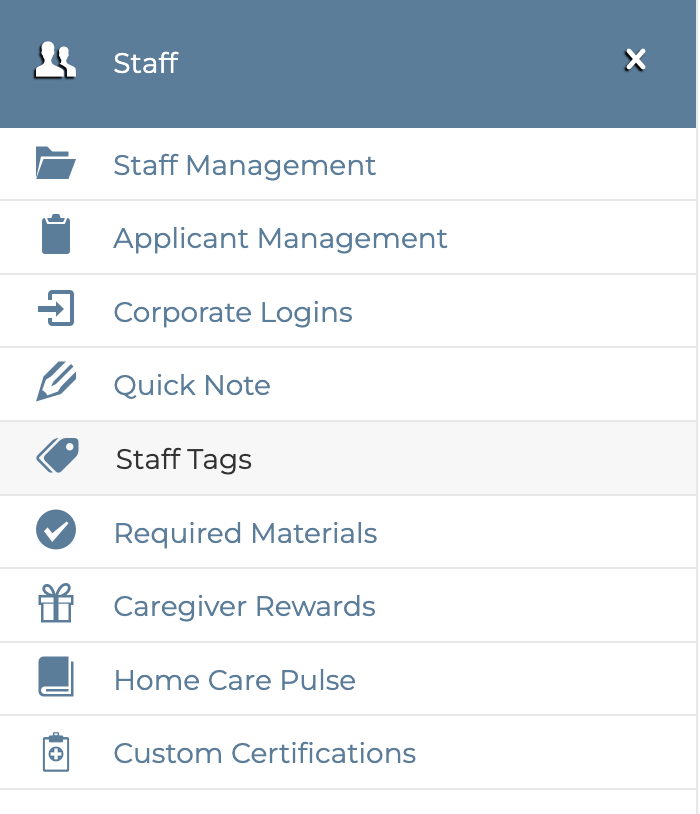Click the book icon beside Home Care Pulse
Screen dimensions: 700x814
click(56, 679)
